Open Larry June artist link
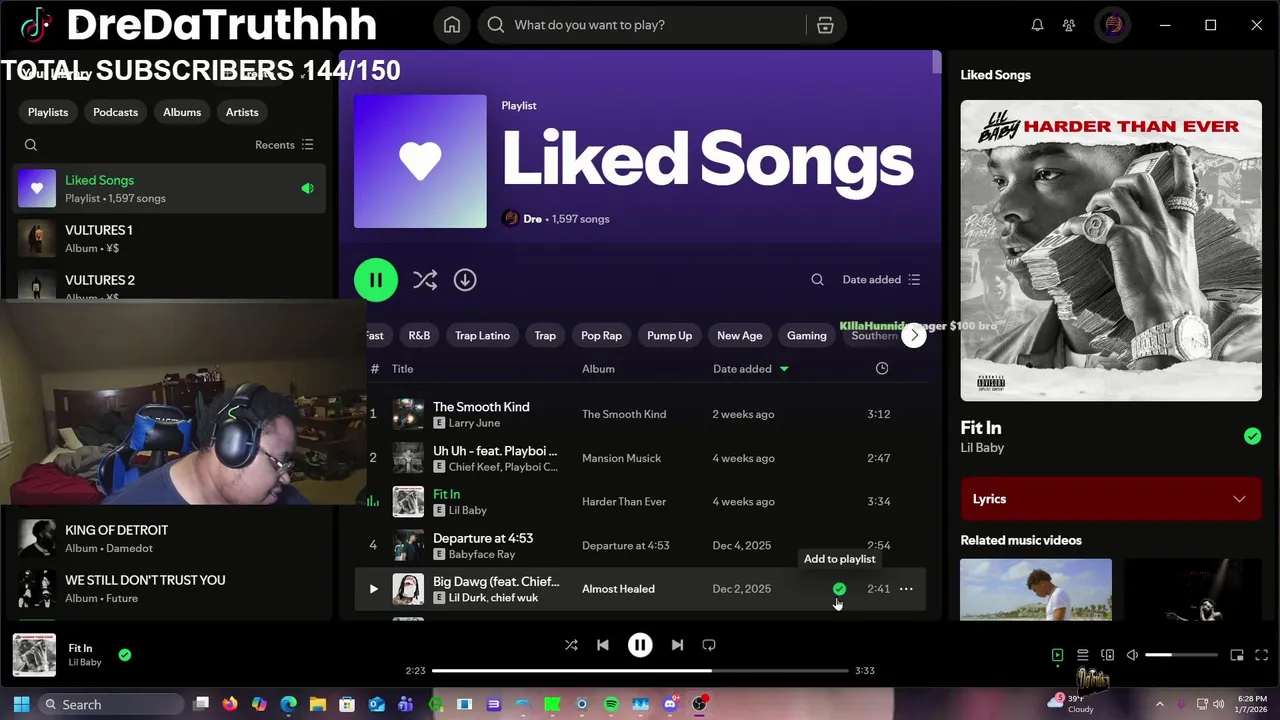The height and width of the screenshot is (720, 1280). point(474,423)
